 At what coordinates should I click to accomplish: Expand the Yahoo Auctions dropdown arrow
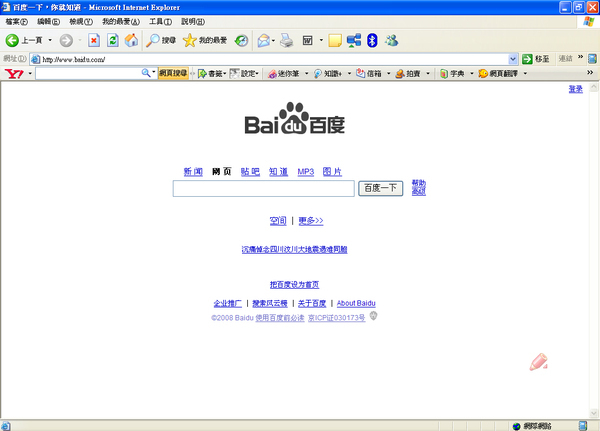(x=428, y=73)
